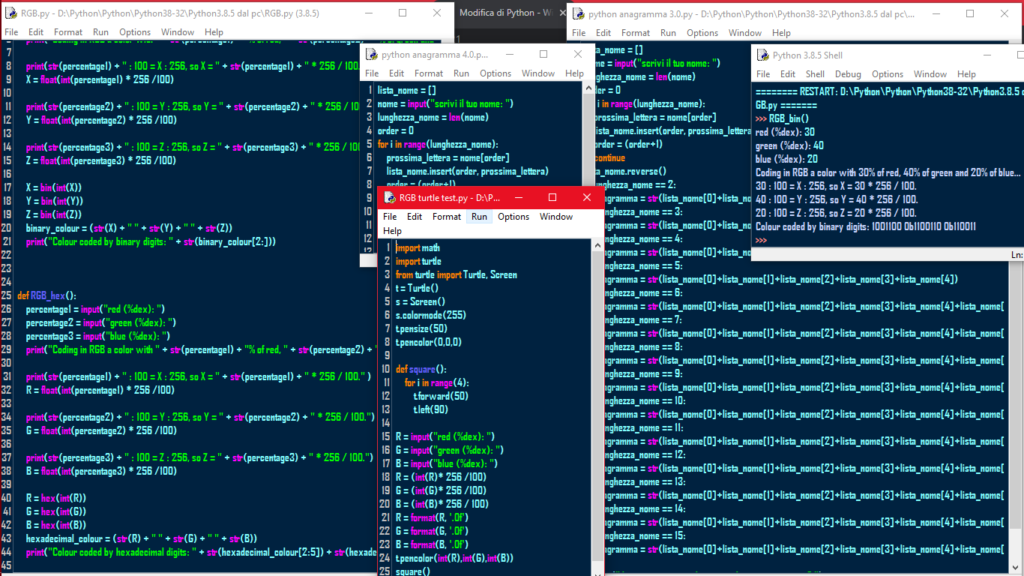Maximize the RGB turtle test window

(x=552, y=197)
